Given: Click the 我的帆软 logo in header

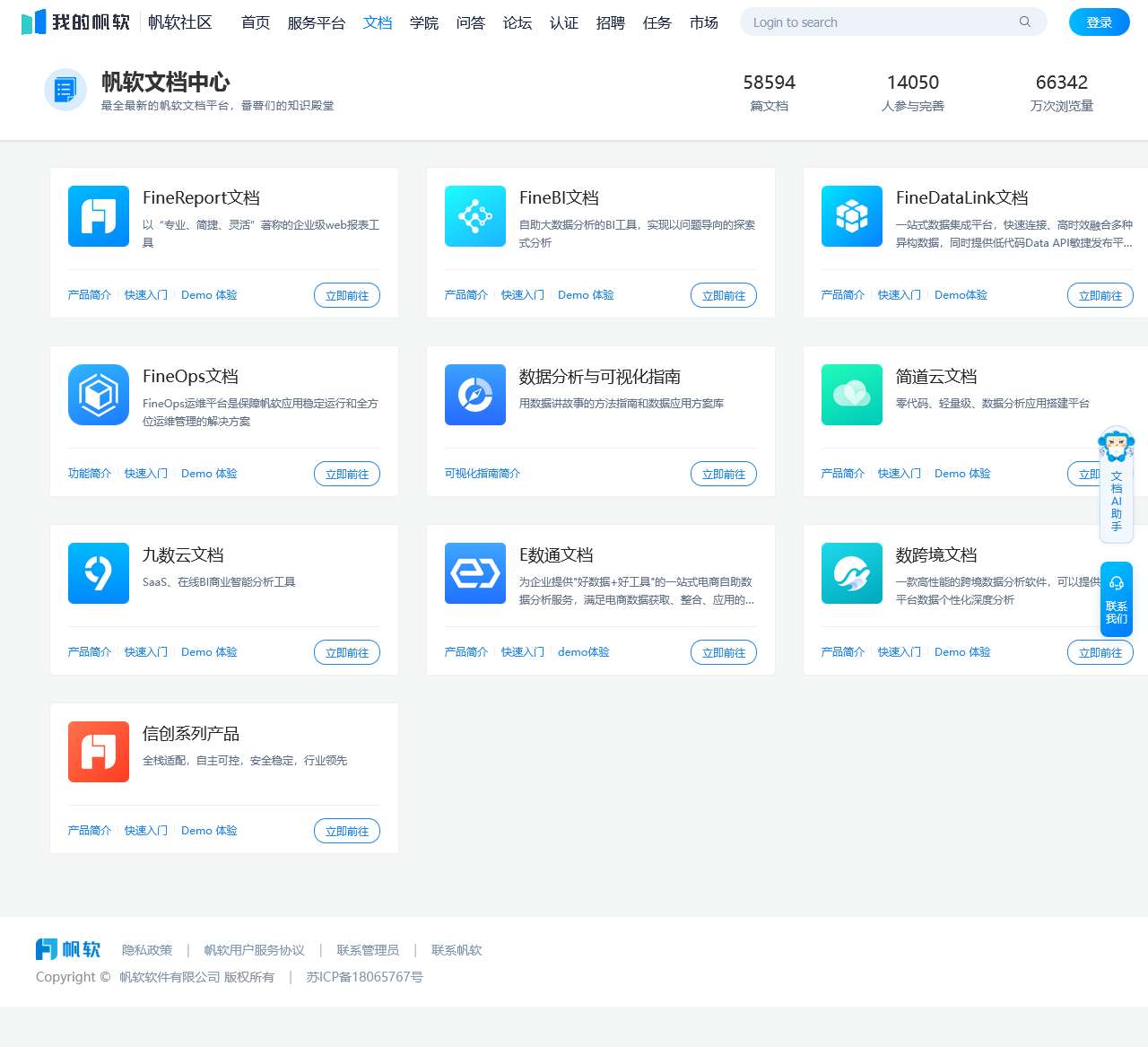Looking at the screenshot, I should pos(76,22).
